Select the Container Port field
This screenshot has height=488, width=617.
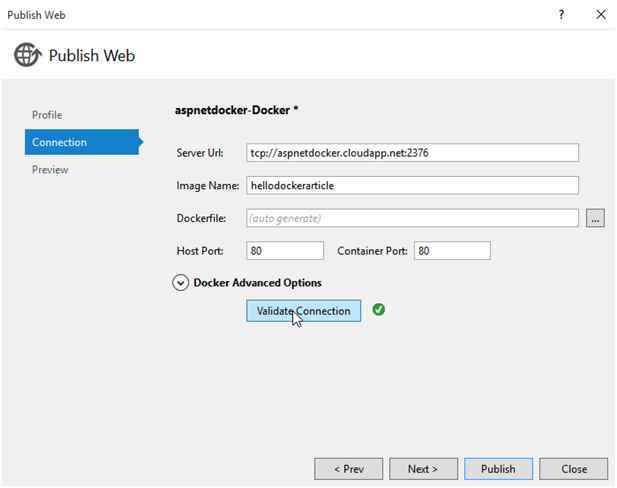(452, 251)
